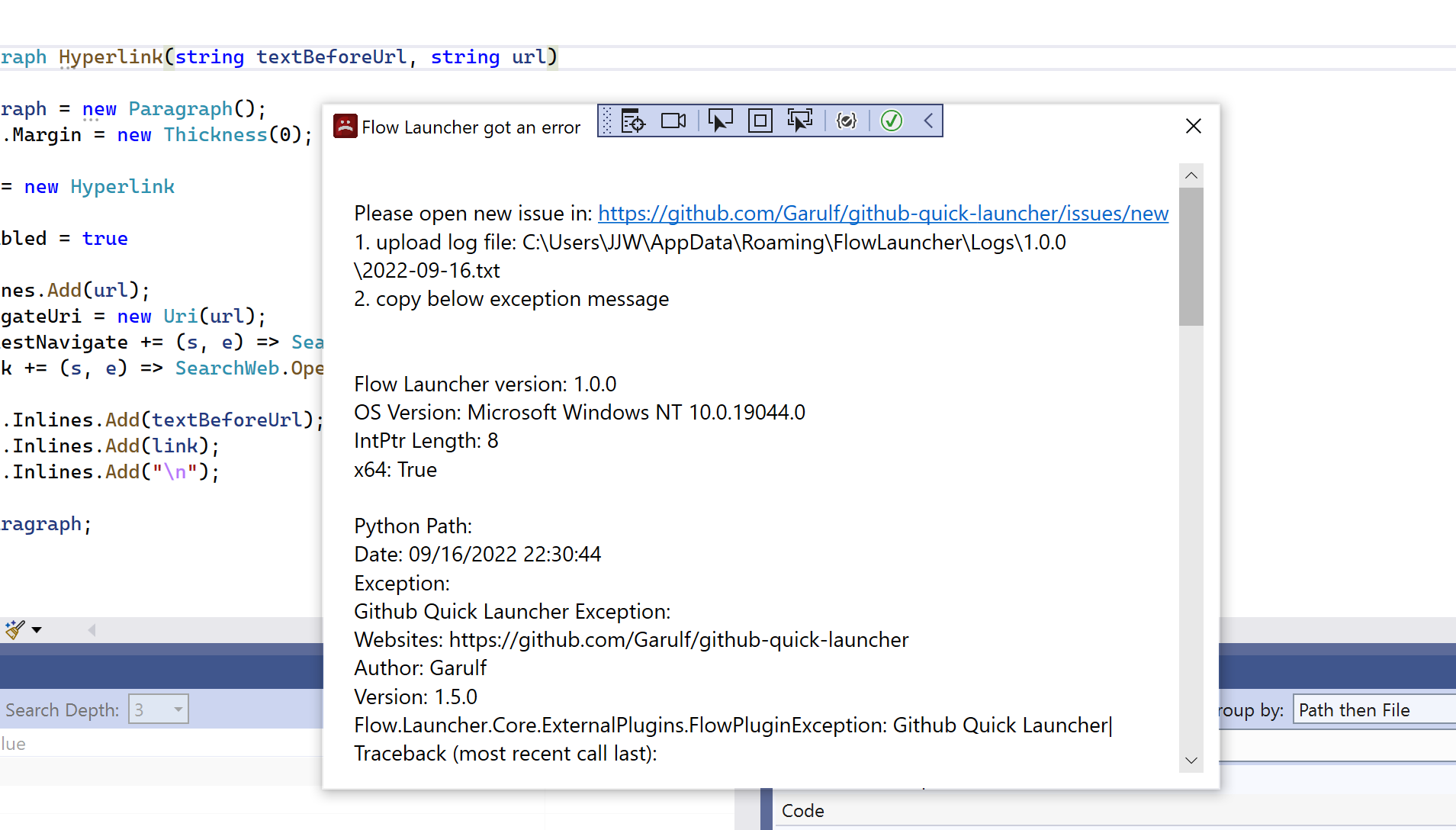Click 'Paragraph' type in code editor
Screen dimensions: 1456x830
point(180,109)
